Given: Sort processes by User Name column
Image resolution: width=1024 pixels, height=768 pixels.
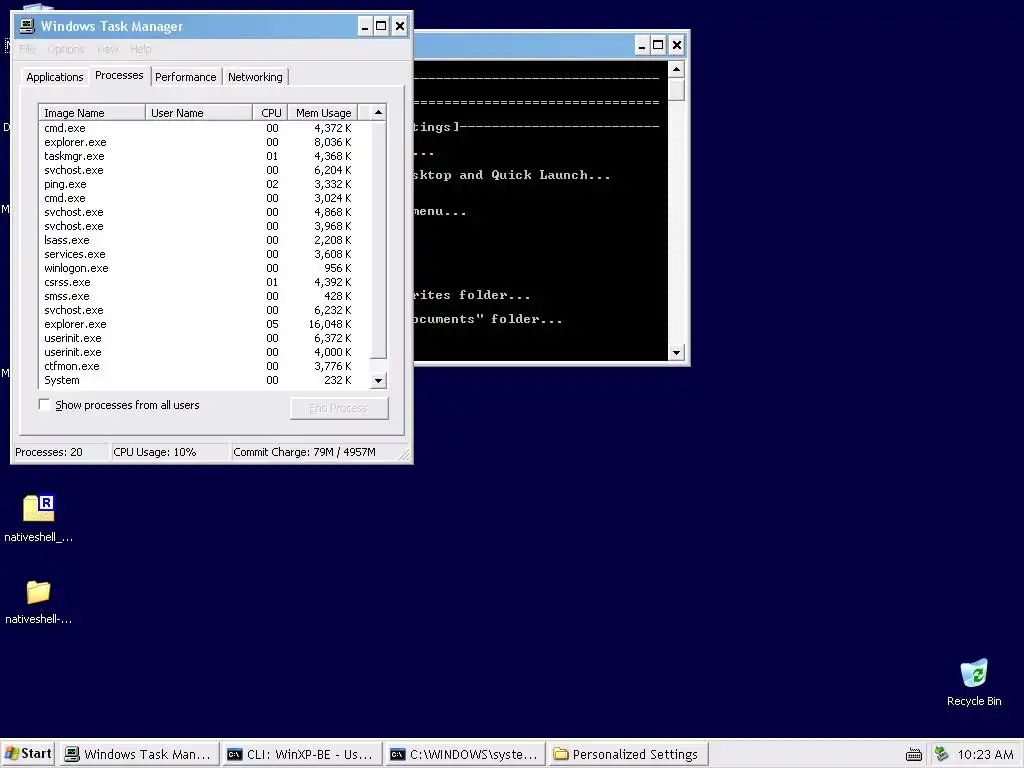Looking at the screenshot, I should [199, 113].
